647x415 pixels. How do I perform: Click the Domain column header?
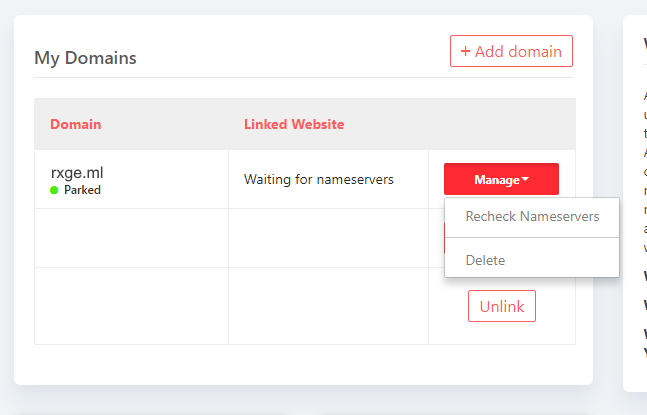click(76, 124)
